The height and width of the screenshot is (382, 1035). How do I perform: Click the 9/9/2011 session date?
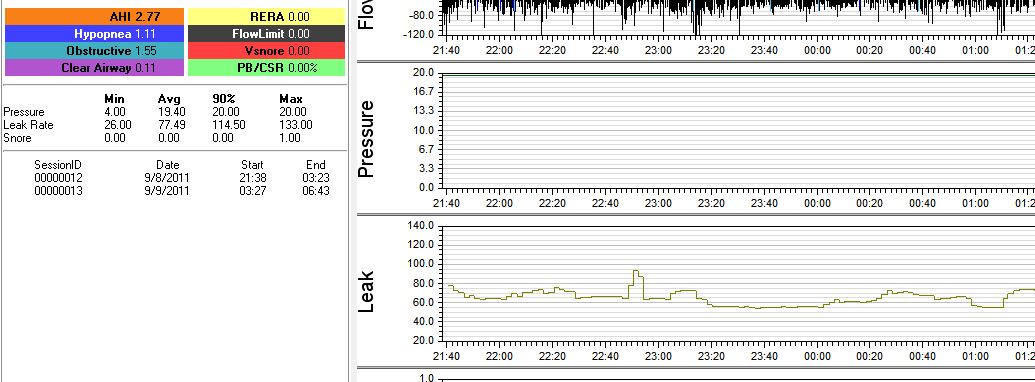pyautogui.click(x=166, y=191)
